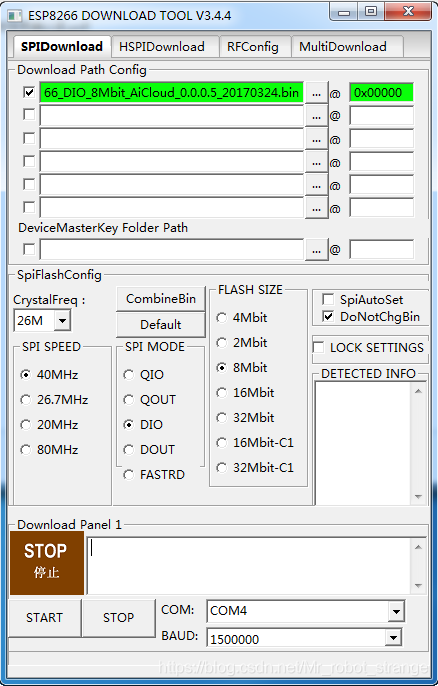
Task: Select the MultiDownload tab
Action: tap(347, 46)
